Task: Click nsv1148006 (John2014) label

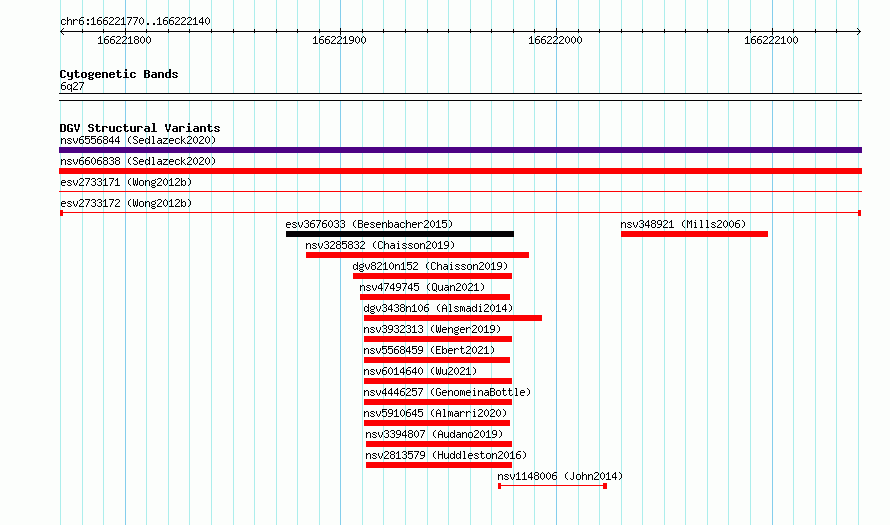Action: [x=560, y=476]
